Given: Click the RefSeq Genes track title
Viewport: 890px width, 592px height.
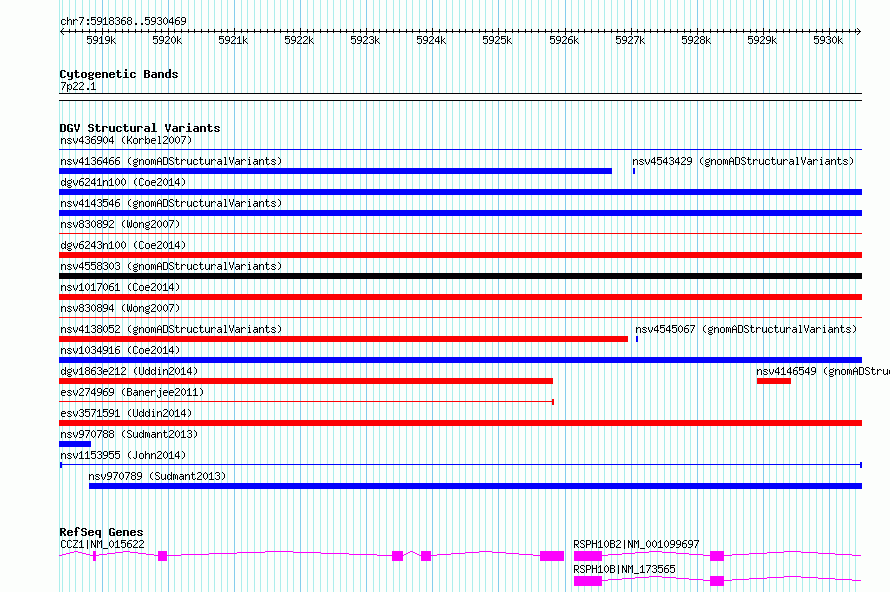Looking at the screenshot, I should pos(101,532).
